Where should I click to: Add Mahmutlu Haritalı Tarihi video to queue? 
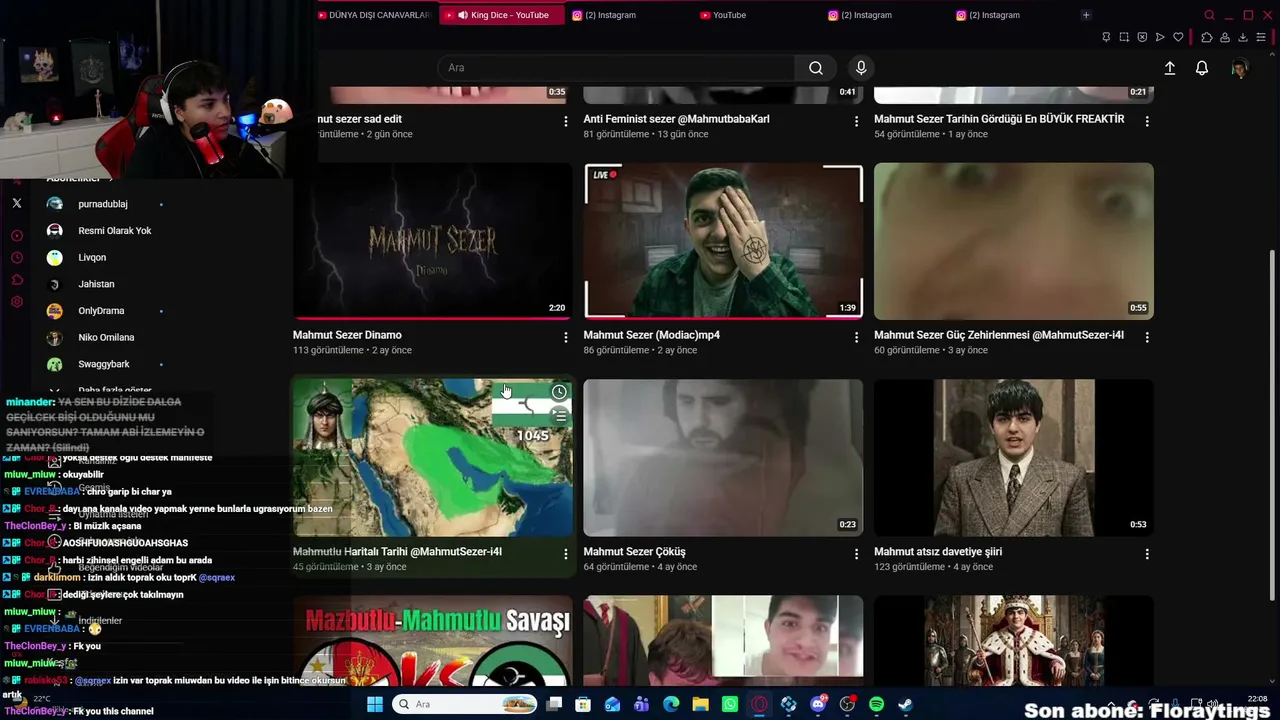559,415
